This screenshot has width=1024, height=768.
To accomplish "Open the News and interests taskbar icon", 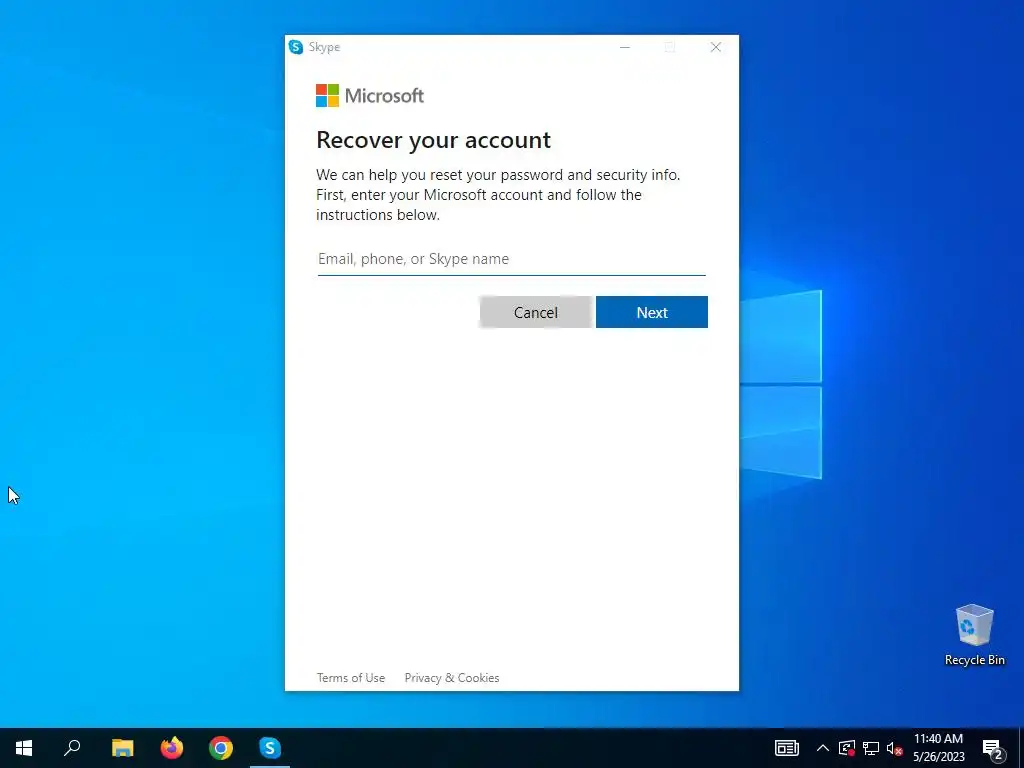I will pyautogui.click(x=786, y=748).
